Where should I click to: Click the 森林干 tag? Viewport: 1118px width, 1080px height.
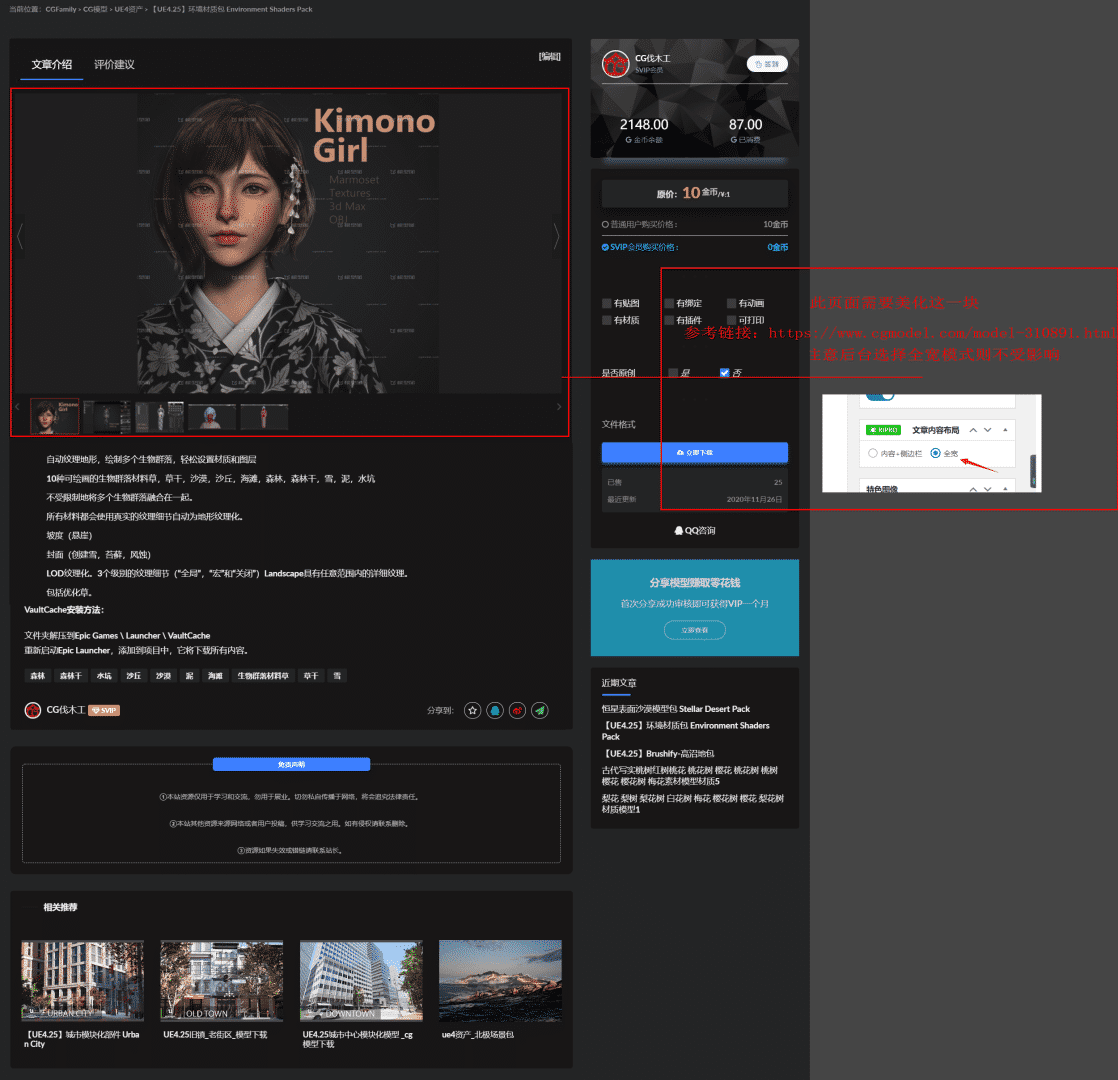click(70, 676)
